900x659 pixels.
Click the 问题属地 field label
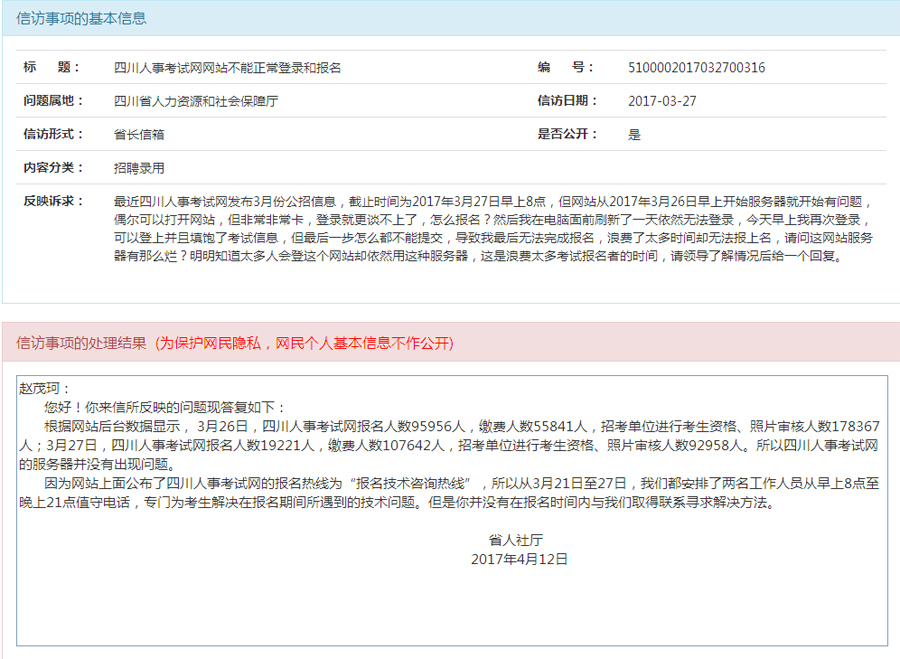[x=53, y=101]
